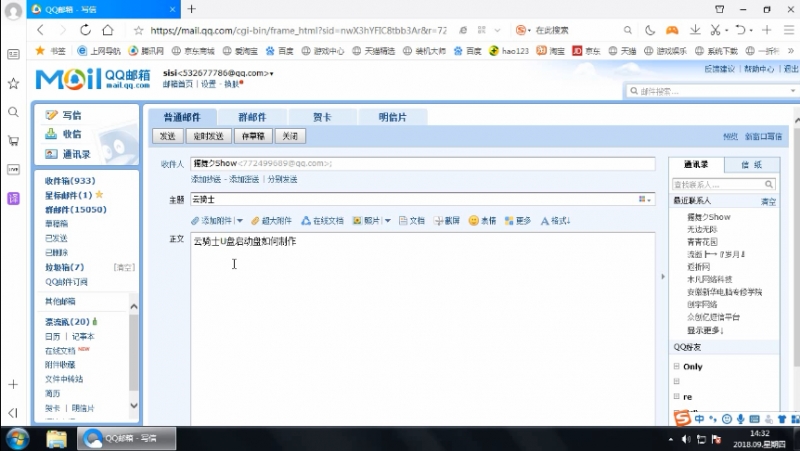The image size is (800, 451).
Task: Open the game controller icon in toolbar
Action: point(672,30)
